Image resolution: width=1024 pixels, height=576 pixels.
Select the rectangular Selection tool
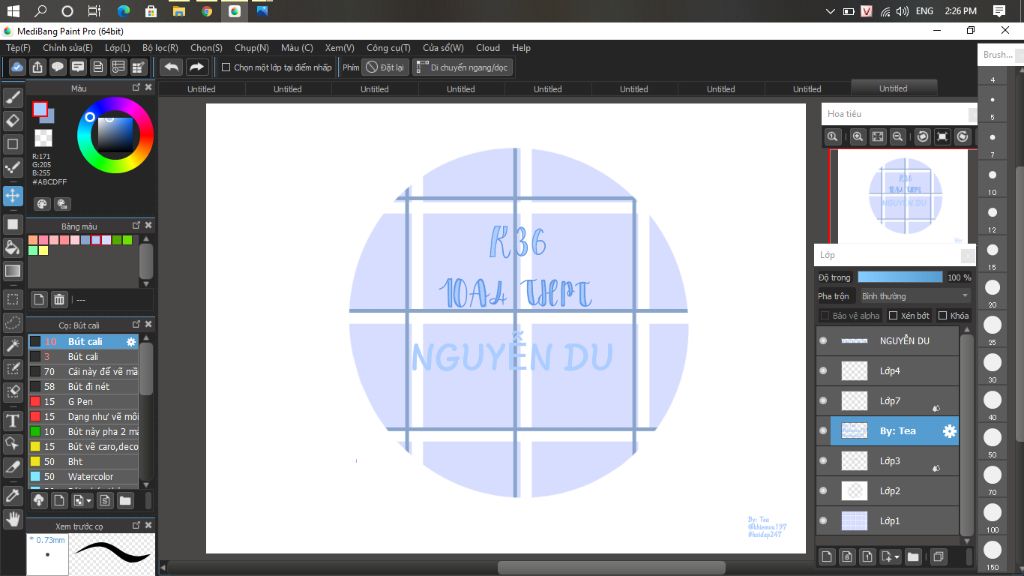12,300
